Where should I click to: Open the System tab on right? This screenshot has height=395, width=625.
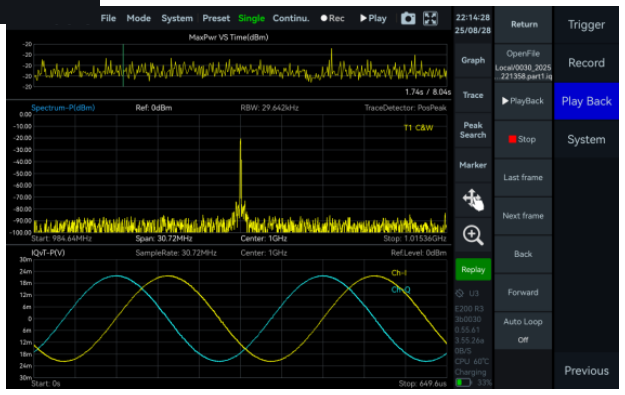(x=586, y=140)
